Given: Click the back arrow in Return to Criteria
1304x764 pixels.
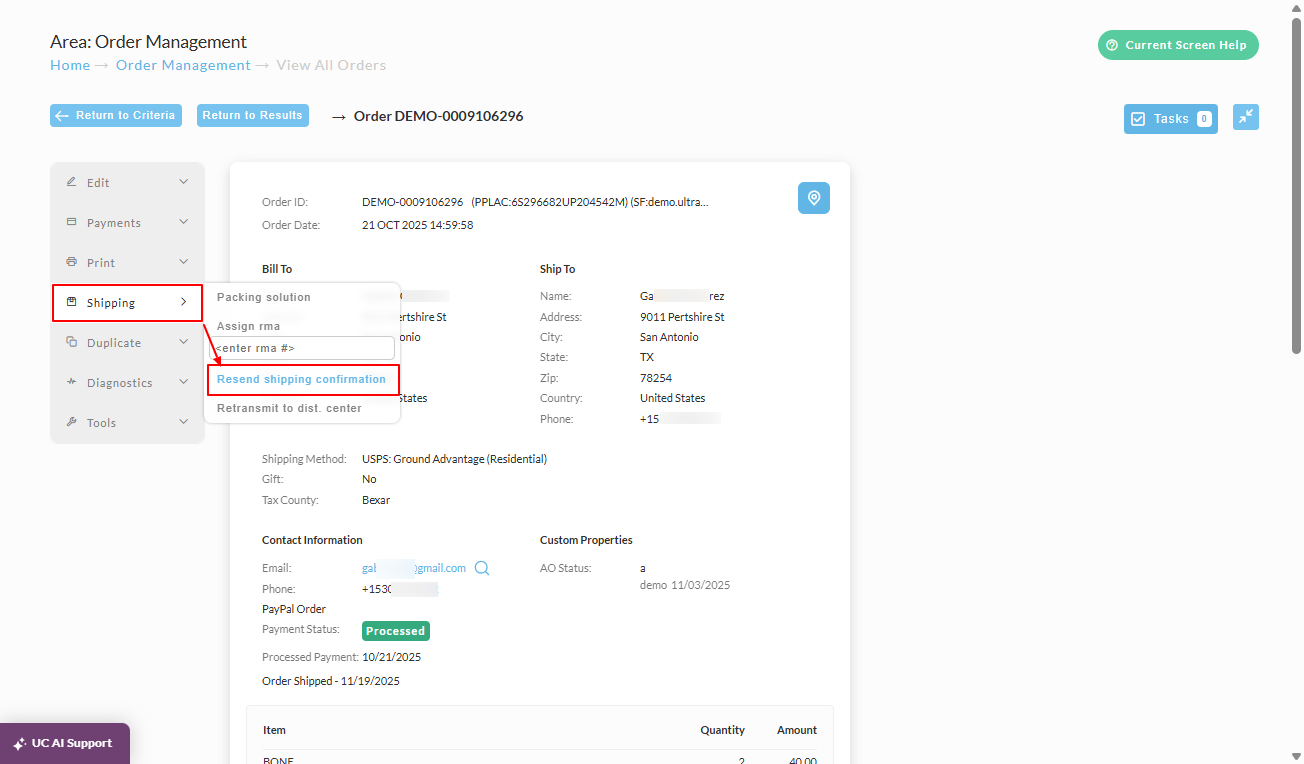Looking at the screenshot, I should pyautogui.click(x=62, y=116).
